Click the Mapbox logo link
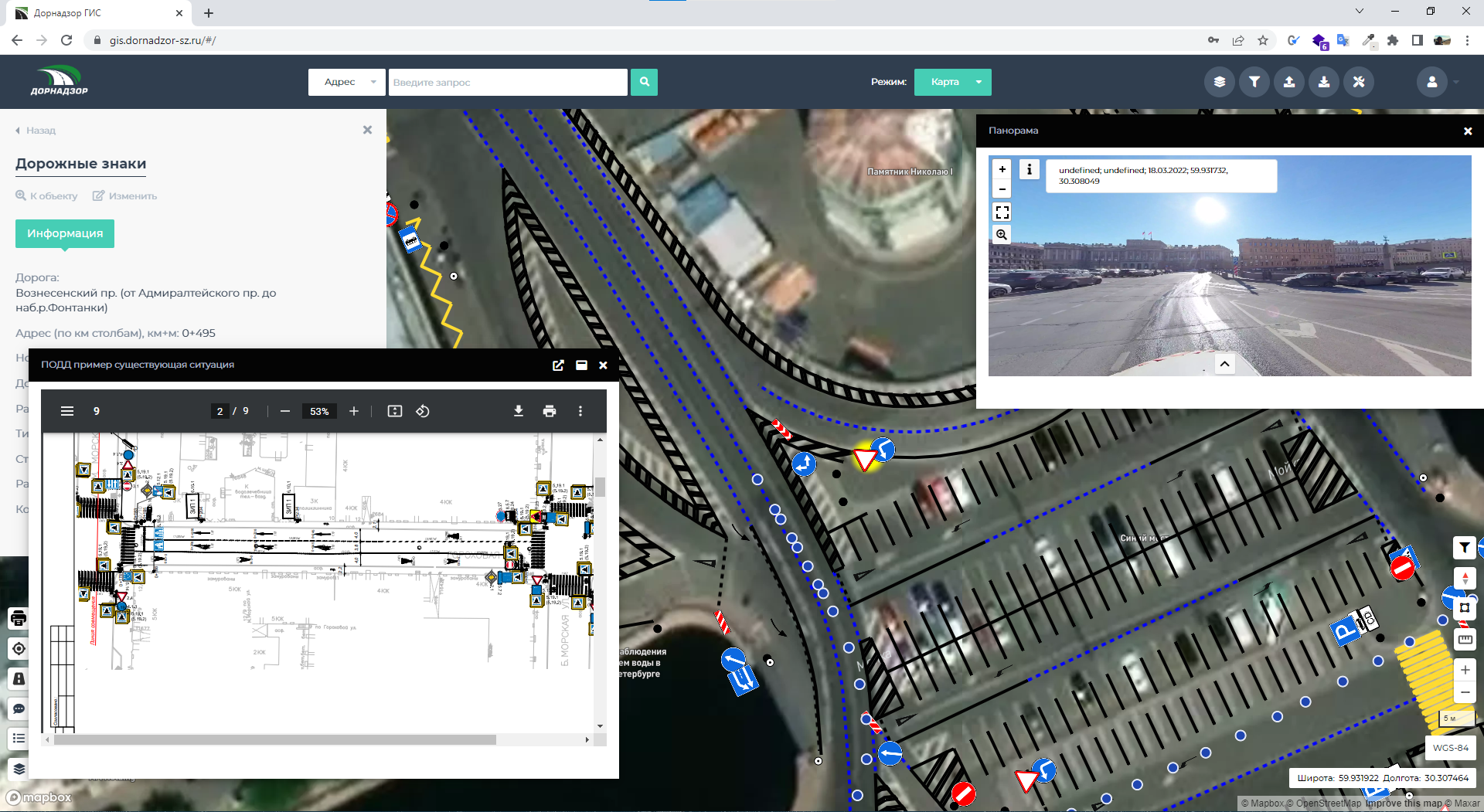The height and width of the screenshot is (812, 1484). point(39,797)
